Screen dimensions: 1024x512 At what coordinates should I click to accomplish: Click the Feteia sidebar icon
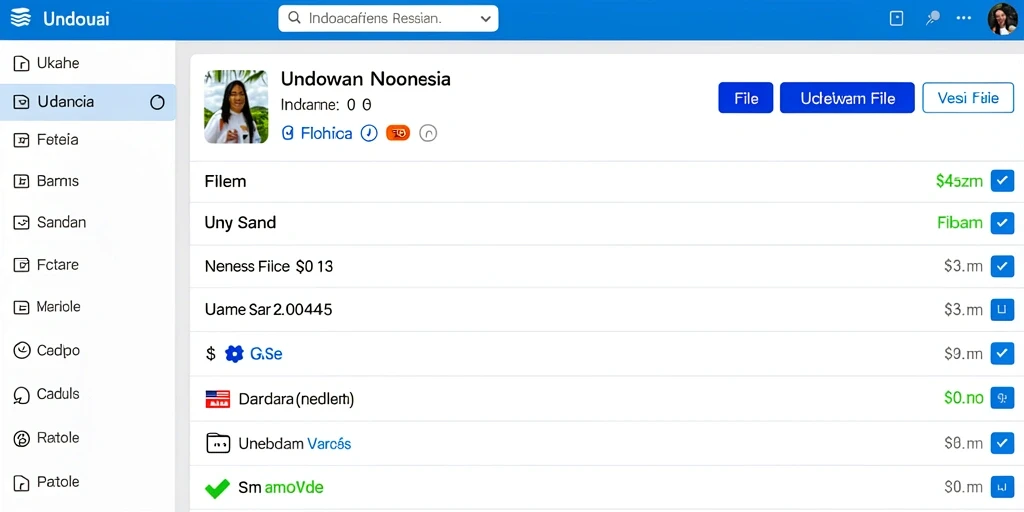click(x=22, y=140)
